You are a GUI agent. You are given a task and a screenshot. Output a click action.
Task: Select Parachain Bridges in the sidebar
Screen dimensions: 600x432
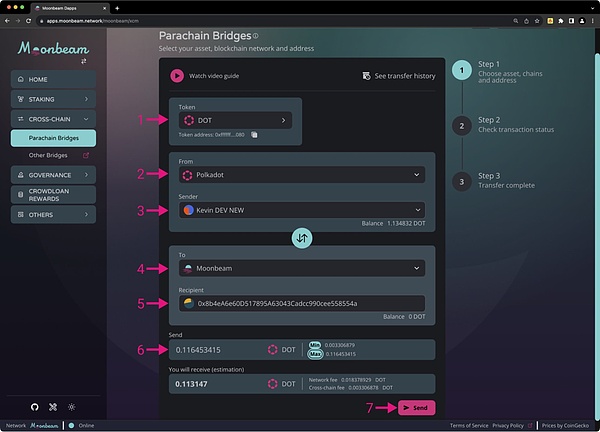[54, 137]
